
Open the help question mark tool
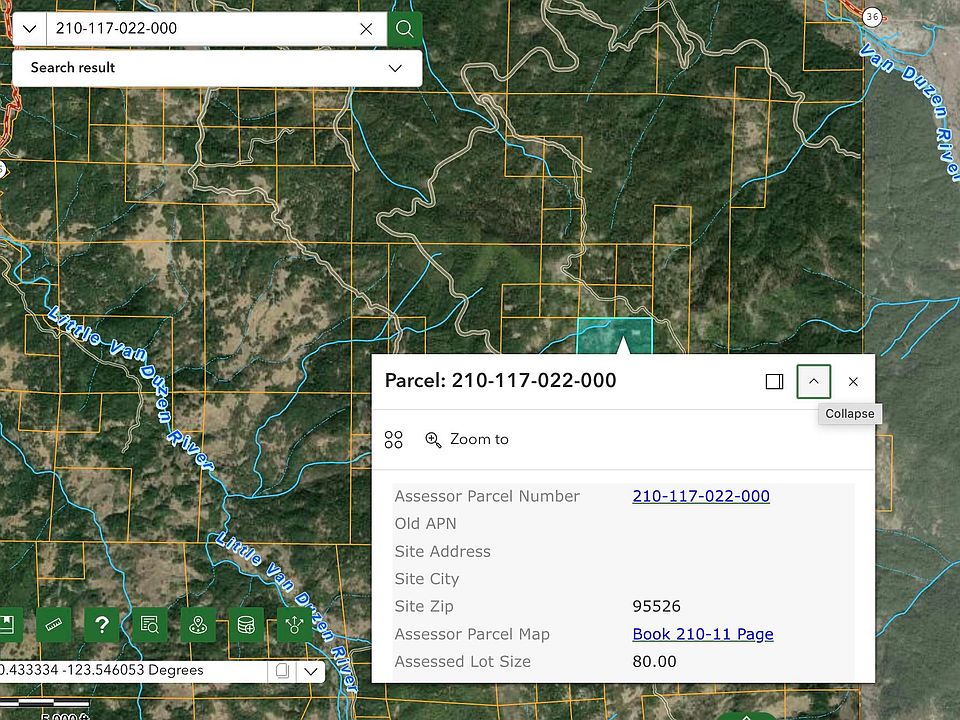tap(102, 624)
